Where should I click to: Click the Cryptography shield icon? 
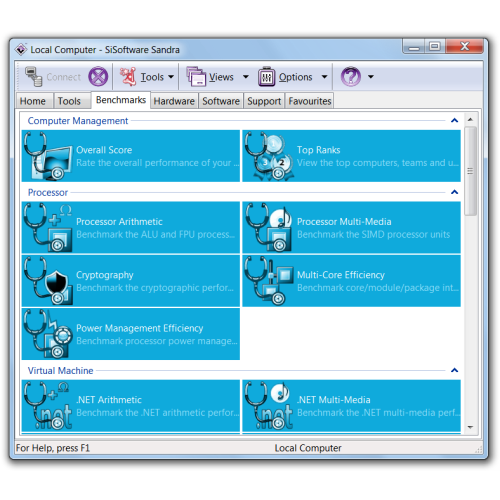coord(48,281)
